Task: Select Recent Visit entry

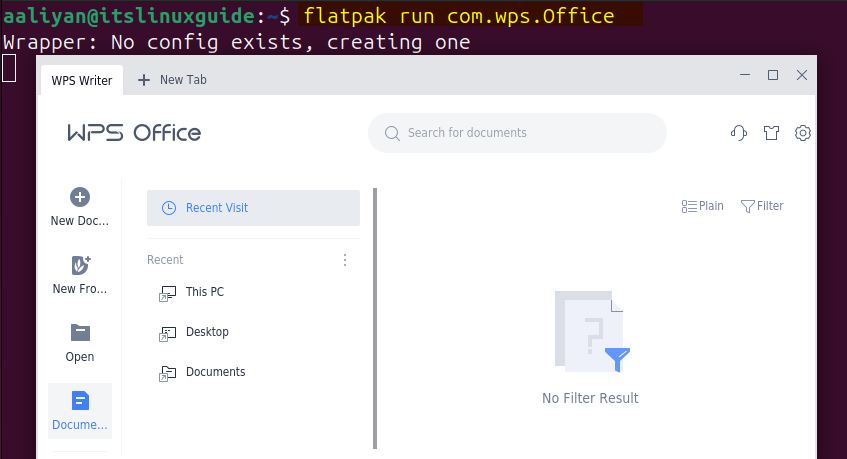Action: tap(253, 208)
